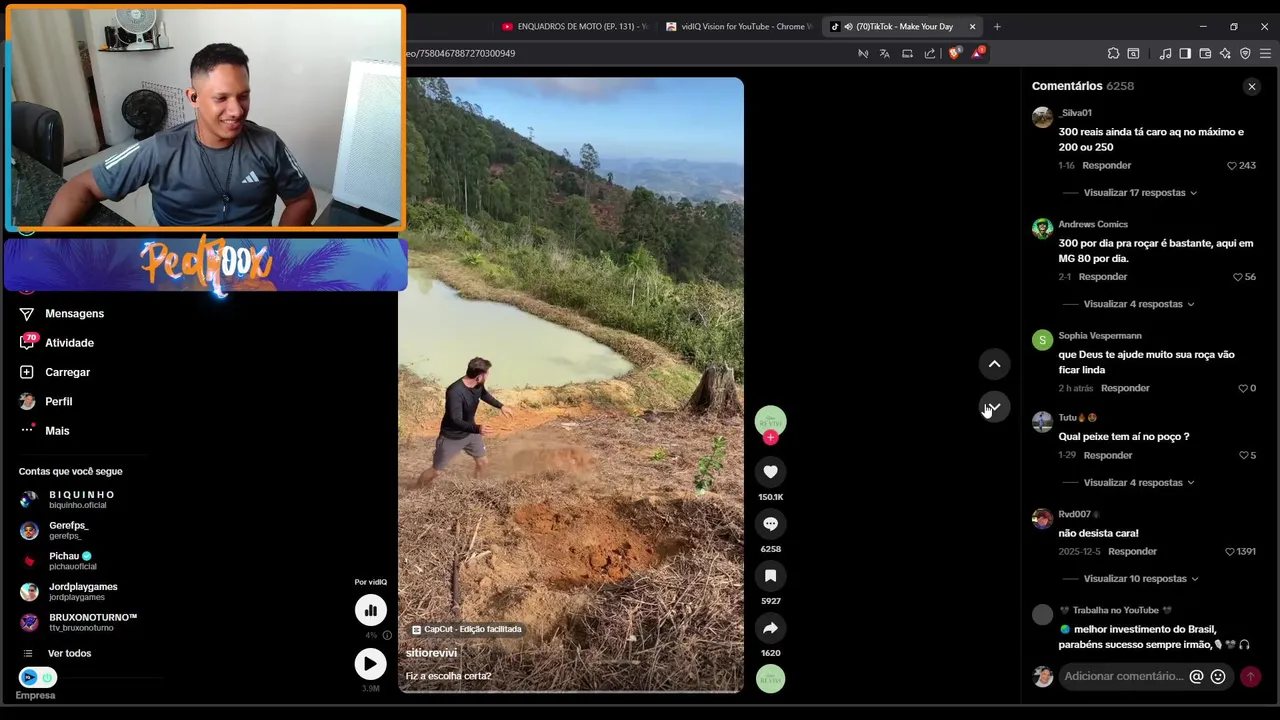Switch to vidIQ Vision for YouTube tab

738,27
